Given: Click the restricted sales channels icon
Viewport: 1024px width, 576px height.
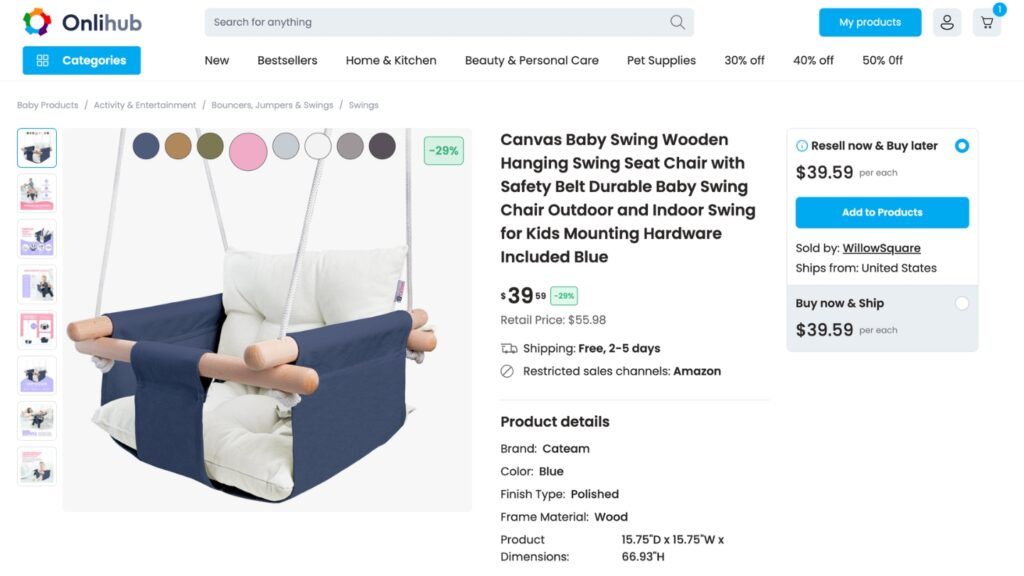Looking at the screenshot, I should (x=507, y=371).
